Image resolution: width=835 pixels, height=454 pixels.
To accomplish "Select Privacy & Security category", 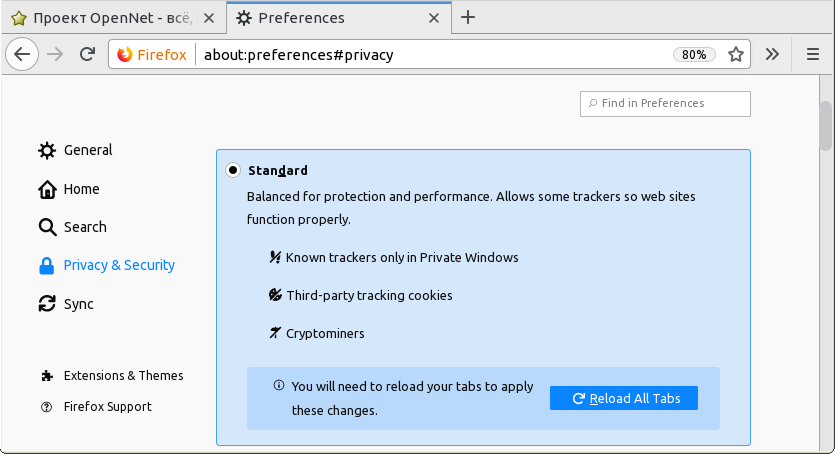I will [x=118, y=265].
